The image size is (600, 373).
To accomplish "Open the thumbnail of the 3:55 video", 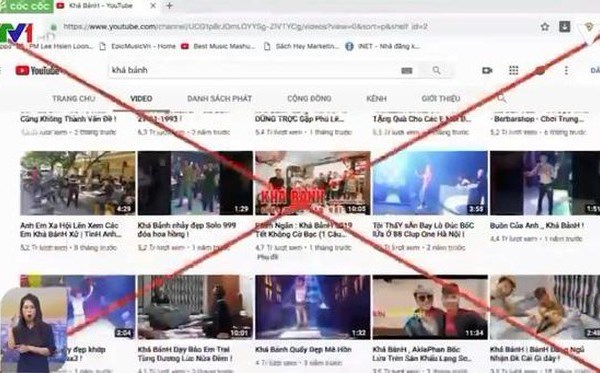I will (x=430, y=183).
